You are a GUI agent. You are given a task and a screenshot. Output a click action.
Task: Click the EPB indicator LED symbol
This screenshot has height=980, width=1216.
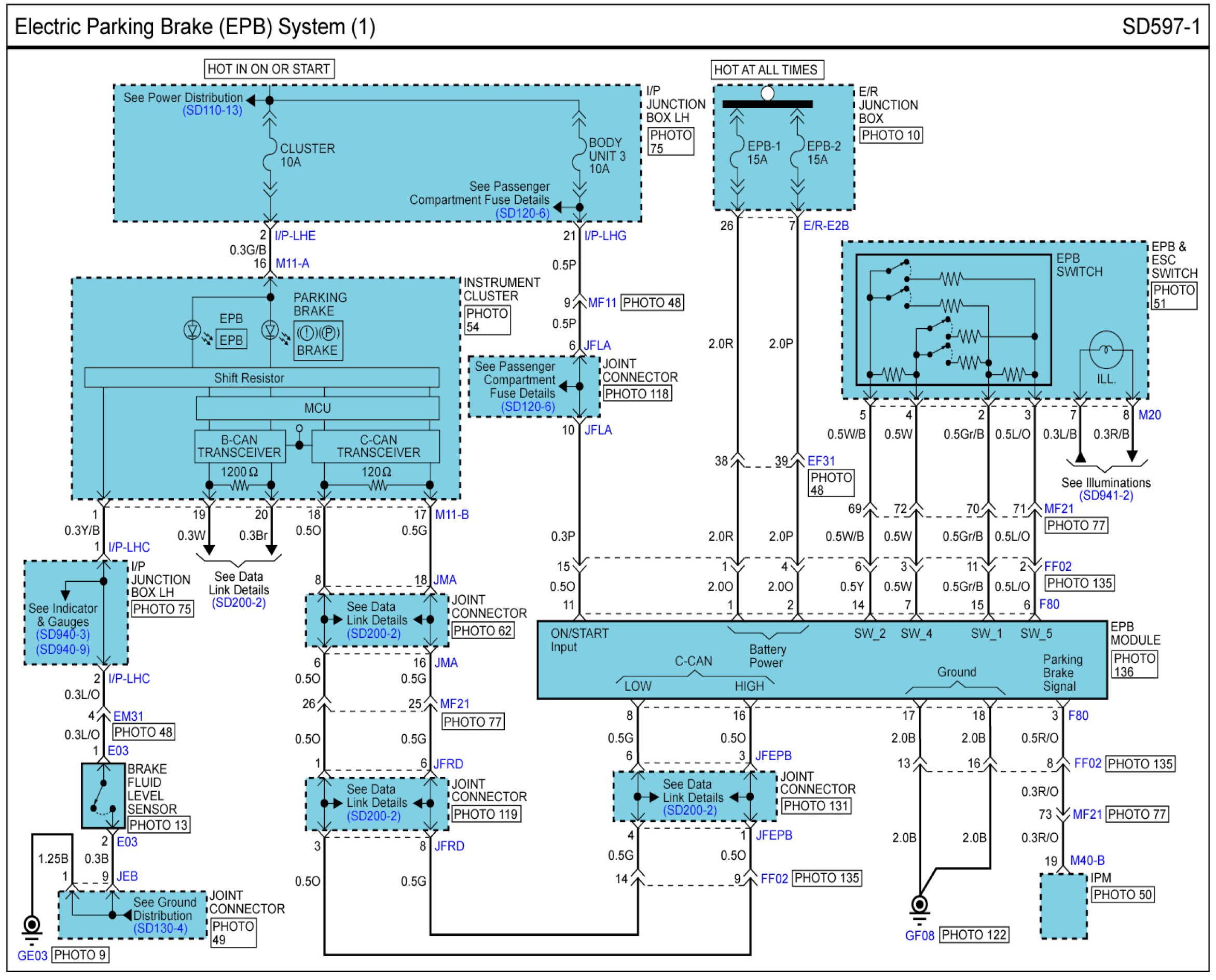click(x=192, y=330)
